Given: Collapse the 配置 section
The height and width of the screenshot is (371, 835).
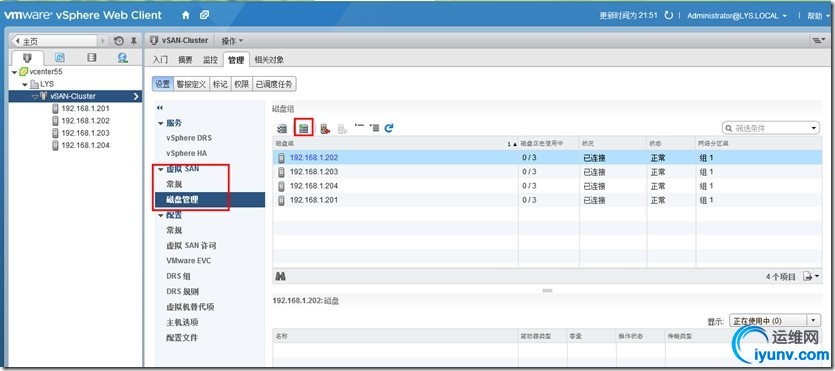Looking at the screenshot, I should pos(161,216).
